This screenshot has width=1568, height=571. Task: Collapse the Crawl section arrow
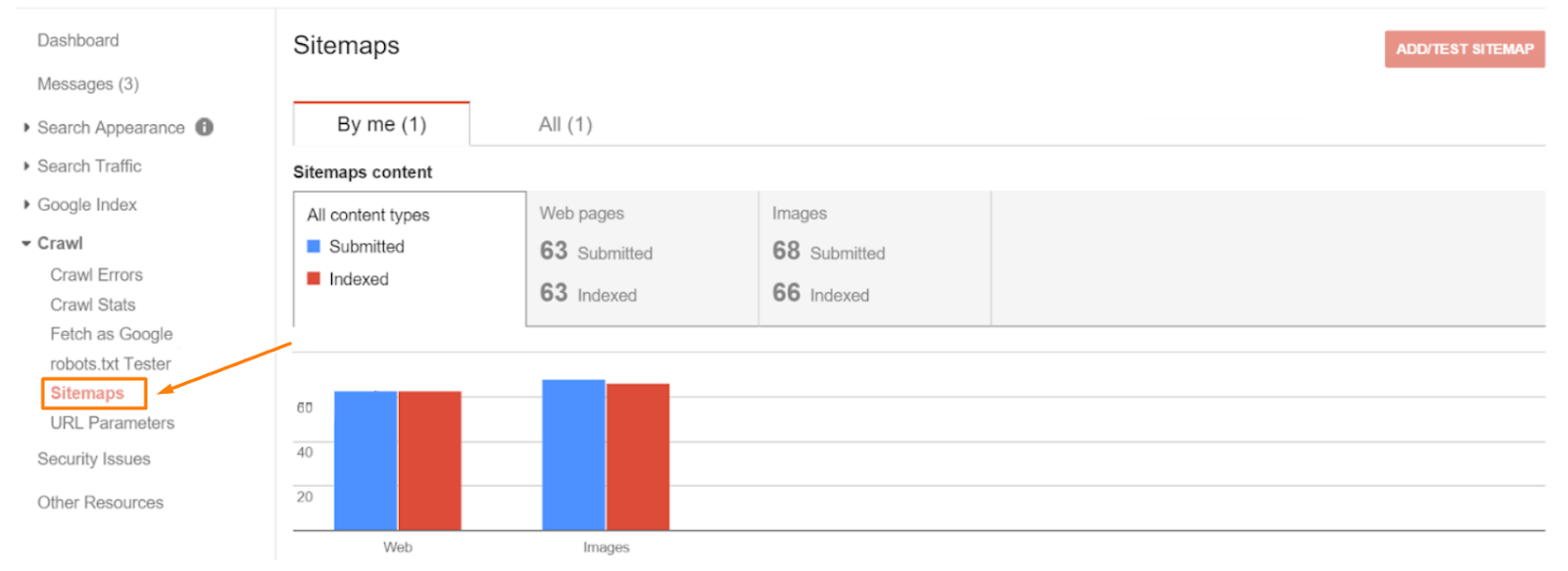pos(26,243)
